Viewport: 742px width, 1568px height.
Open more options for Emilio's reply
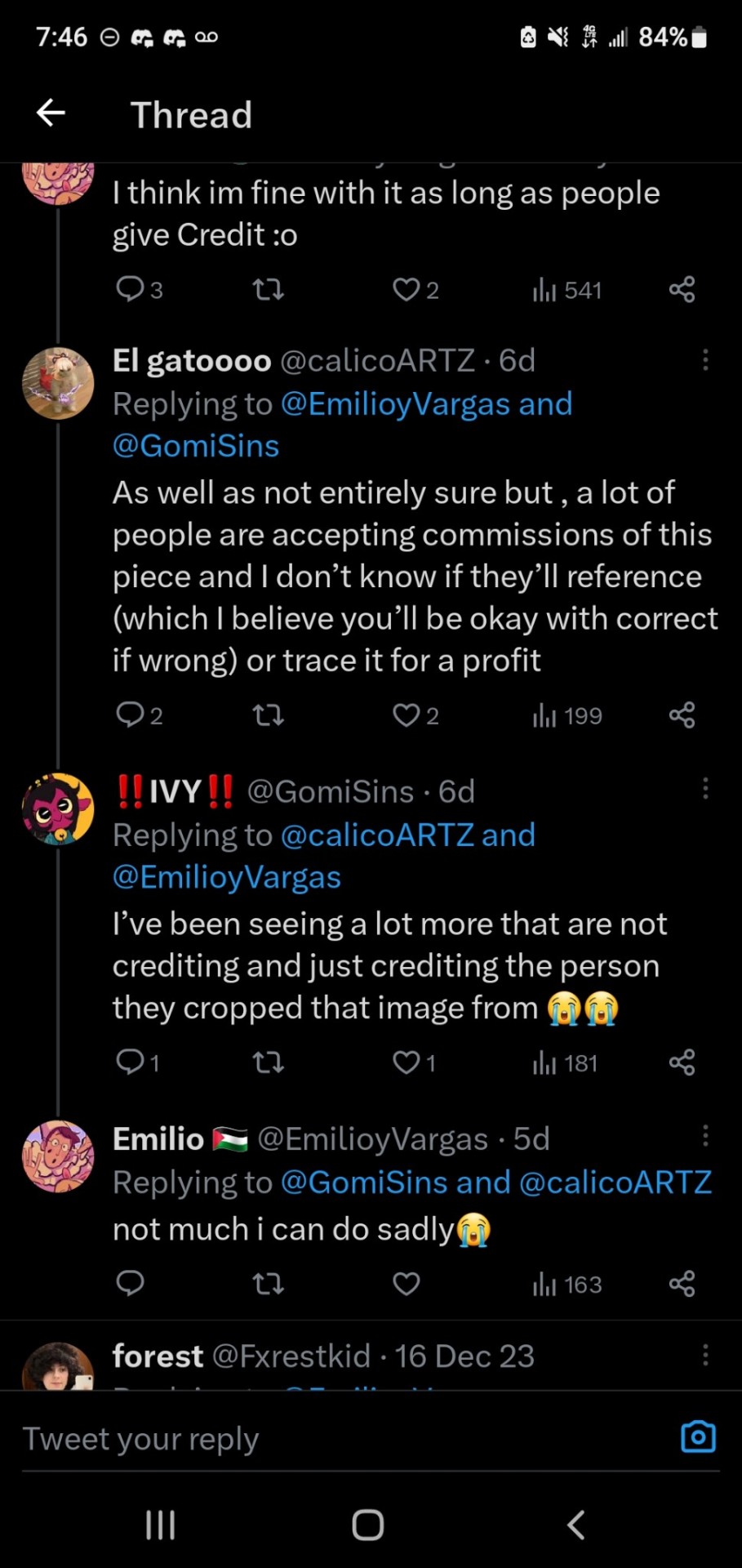click(705, 1136)
